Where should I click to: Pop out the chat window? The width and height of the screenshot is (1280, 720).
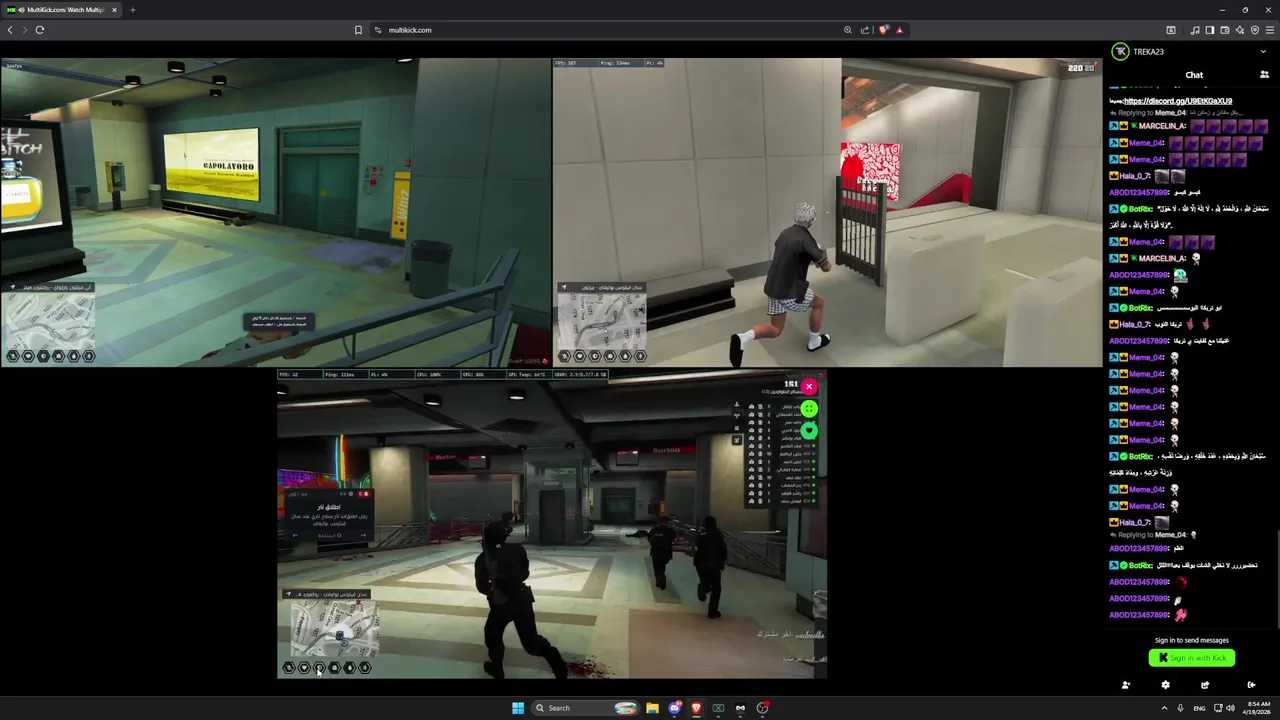click(x=1205, y=685)
